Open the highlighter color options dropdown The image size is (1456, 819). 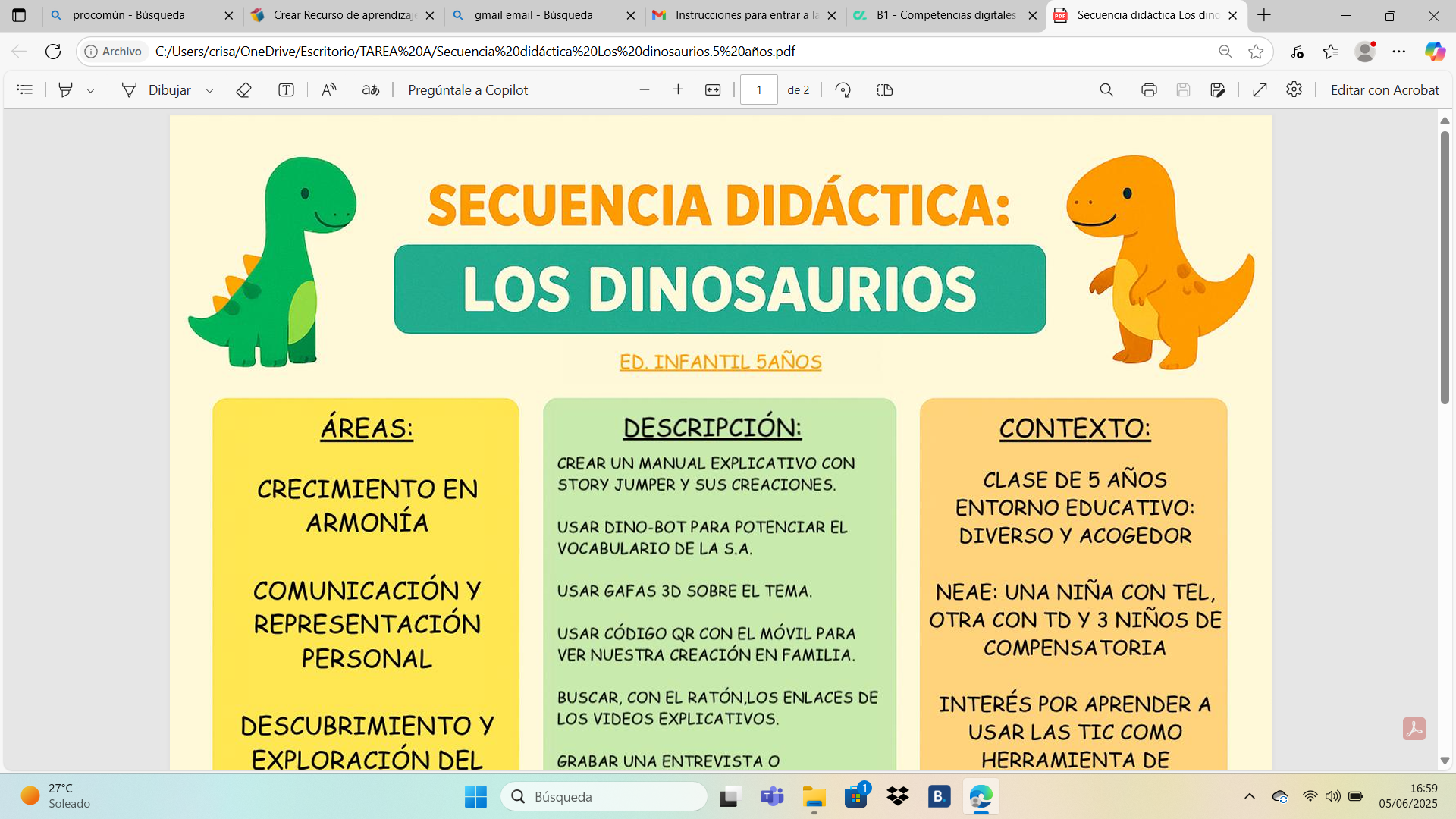[x=92, y=89]
